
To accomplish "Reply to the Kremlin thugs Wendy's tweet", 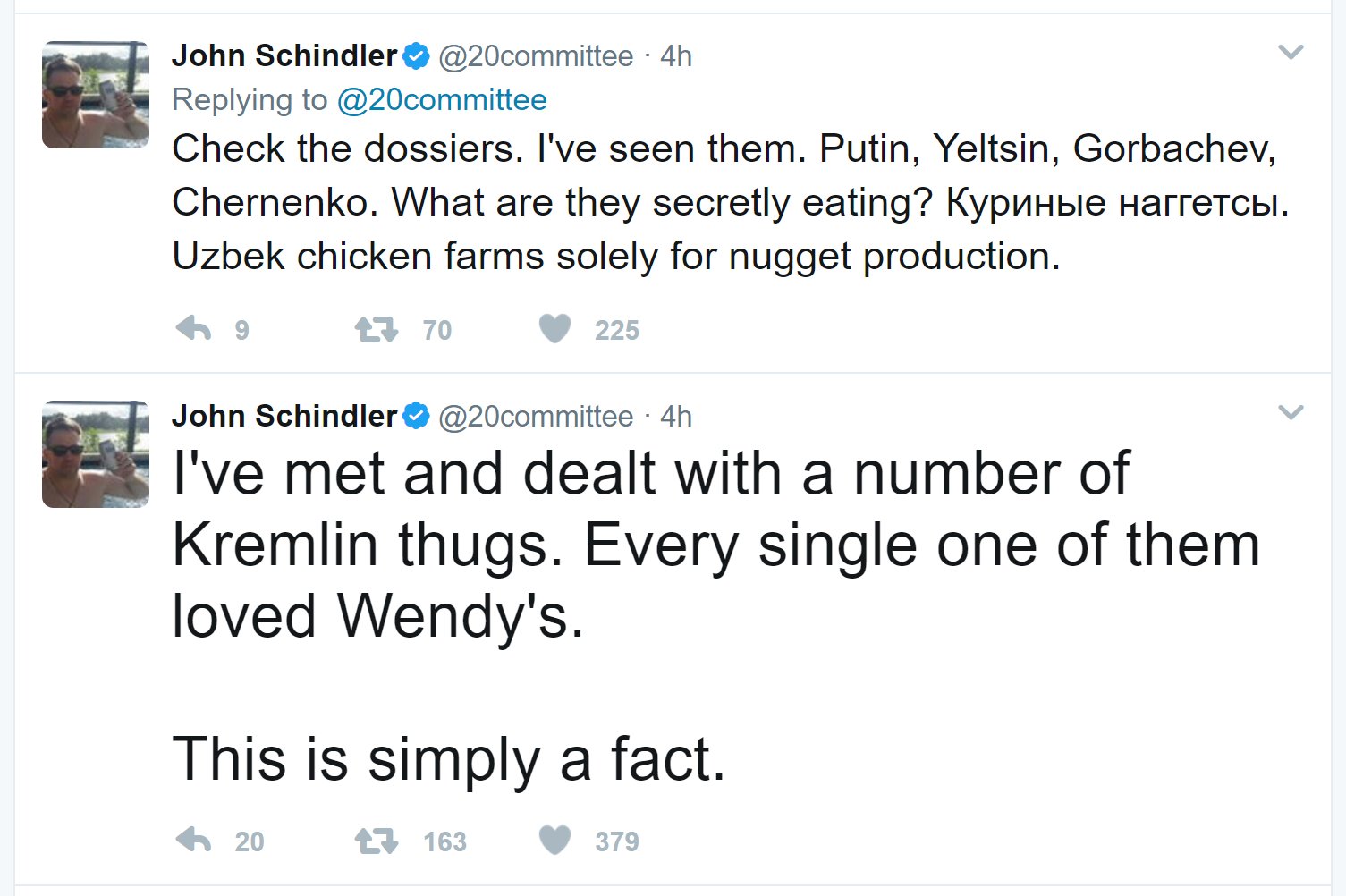I will [194, 841].
